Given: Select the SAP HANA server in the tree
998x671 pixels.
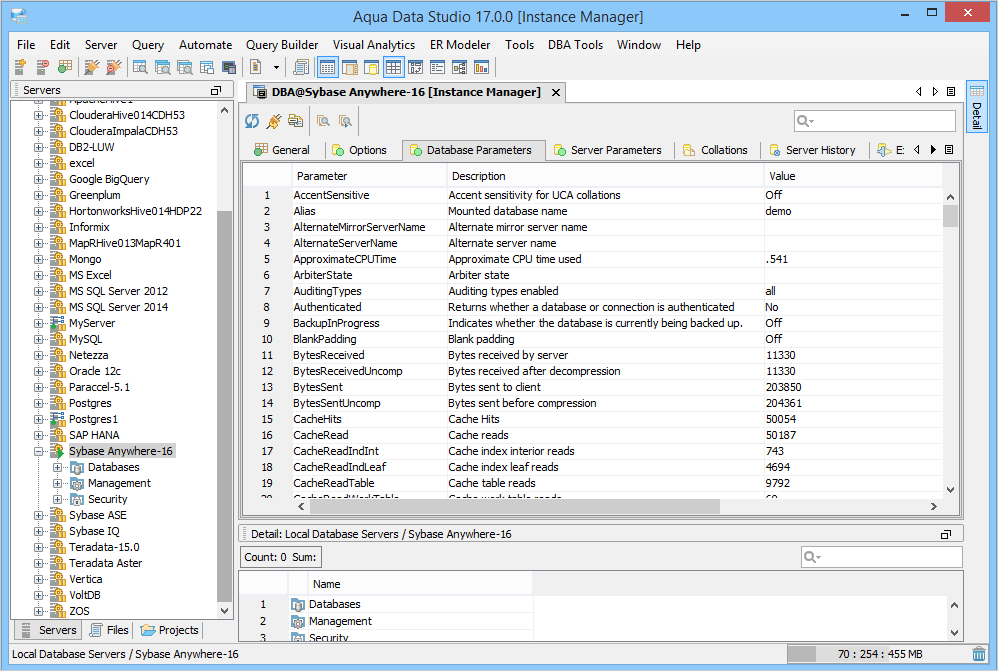Looking at the screenshot, I should tap(94, 435).
